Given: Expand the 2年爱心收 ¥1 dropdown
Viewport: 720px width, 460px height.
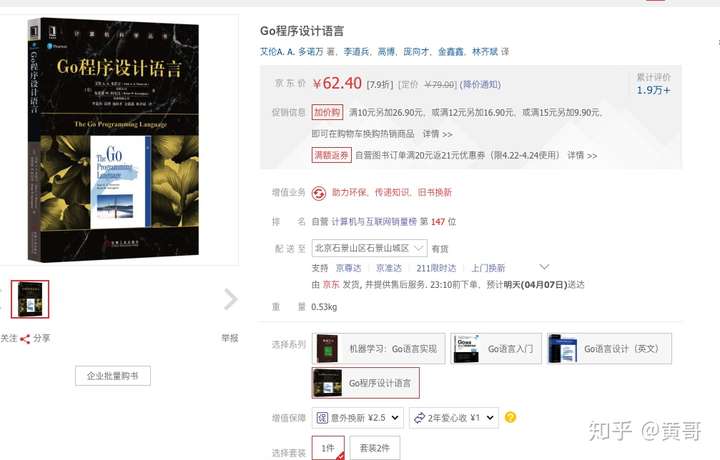Looking at the screenshot, I should click(454, 418).
